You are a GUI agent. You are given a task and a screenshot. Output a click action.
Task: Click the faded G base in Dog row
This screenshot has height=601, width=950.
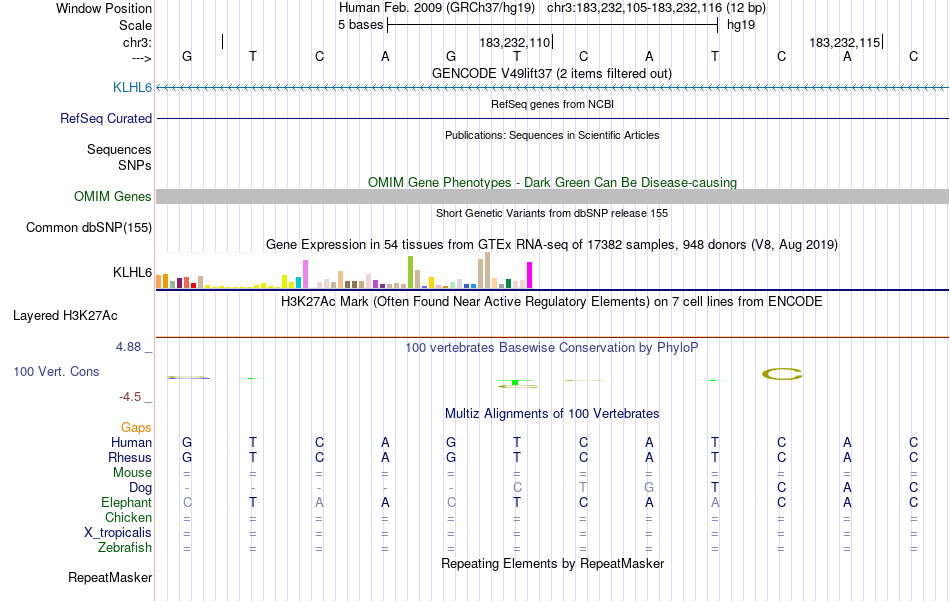click(649, 488)
